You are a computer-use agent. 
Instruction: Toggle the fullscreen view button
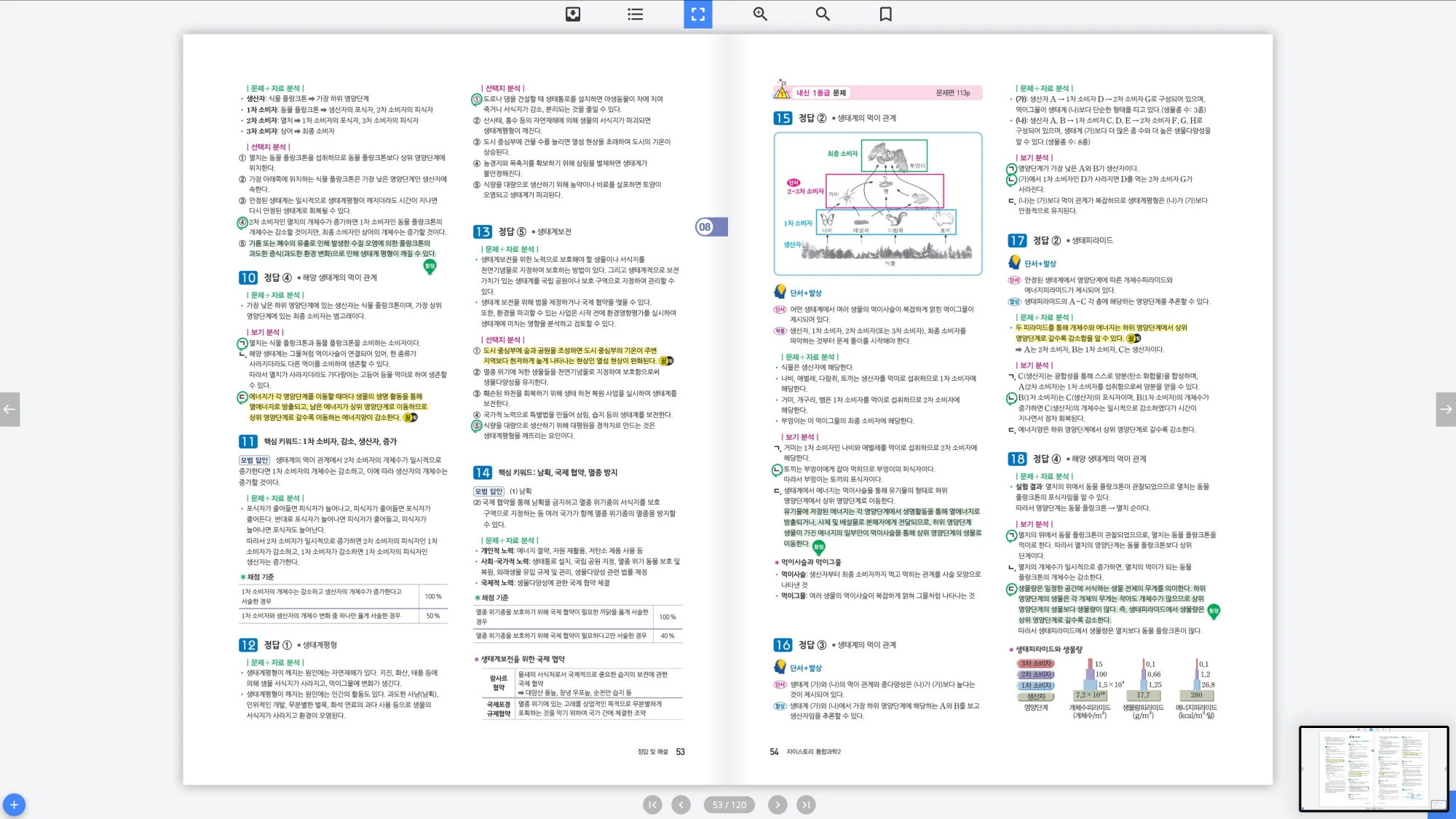tap(697, 14)
